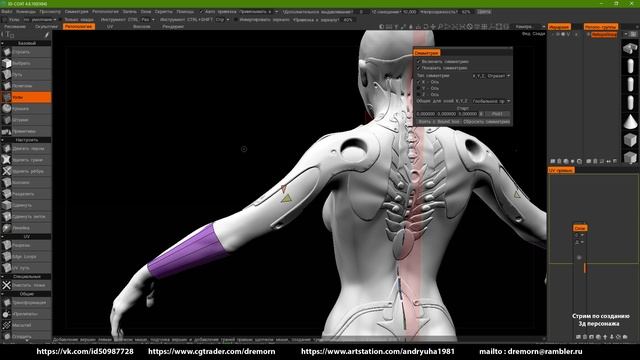Select the X - Ось symmetry axis
This screenshot has height=360, width=640.
pos(419,82)
